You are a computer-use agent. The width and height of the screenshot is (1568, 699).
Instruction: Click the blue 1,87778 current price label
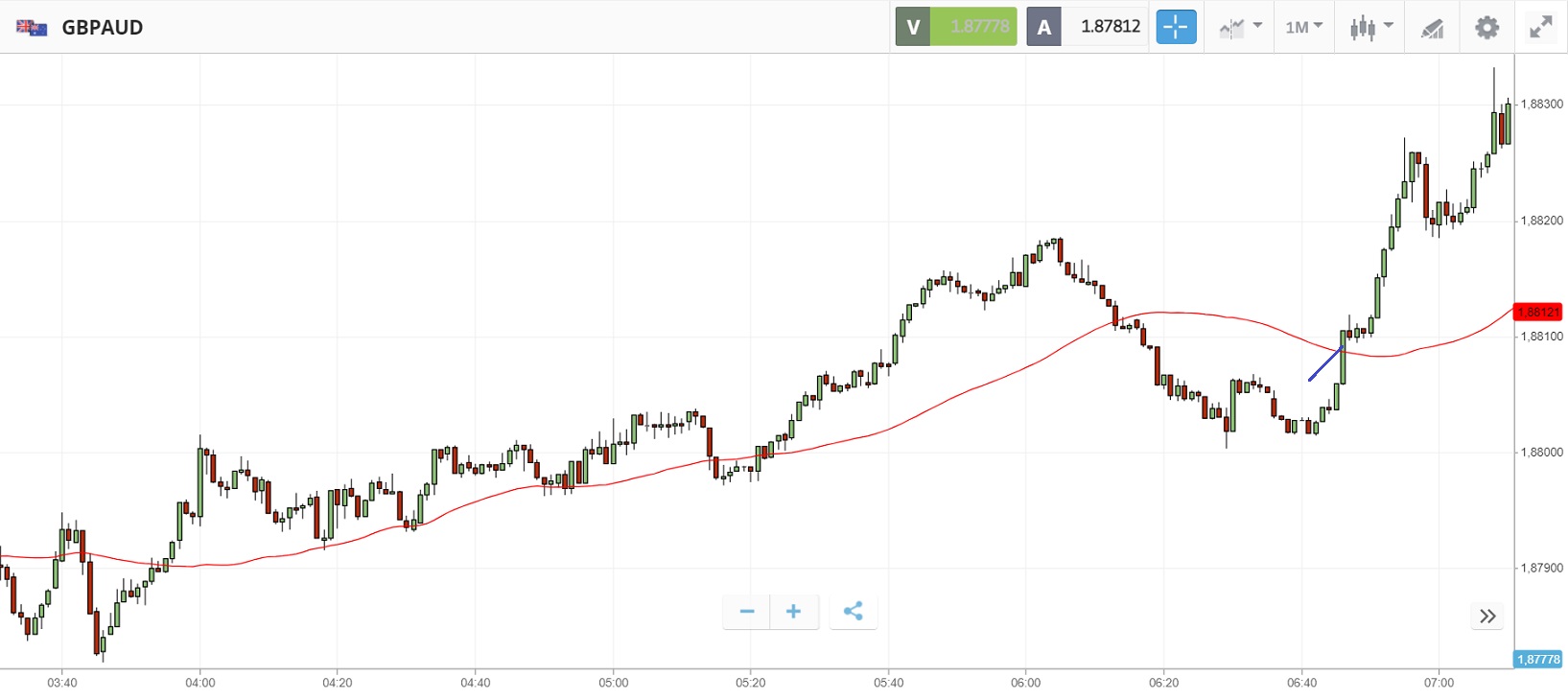coord(1538,660)
